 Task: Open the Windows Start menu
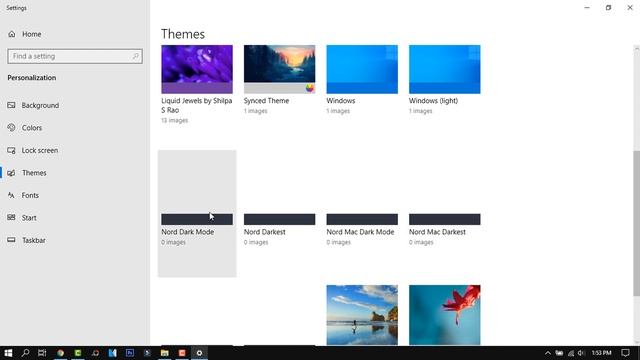[x=8, y=353]
